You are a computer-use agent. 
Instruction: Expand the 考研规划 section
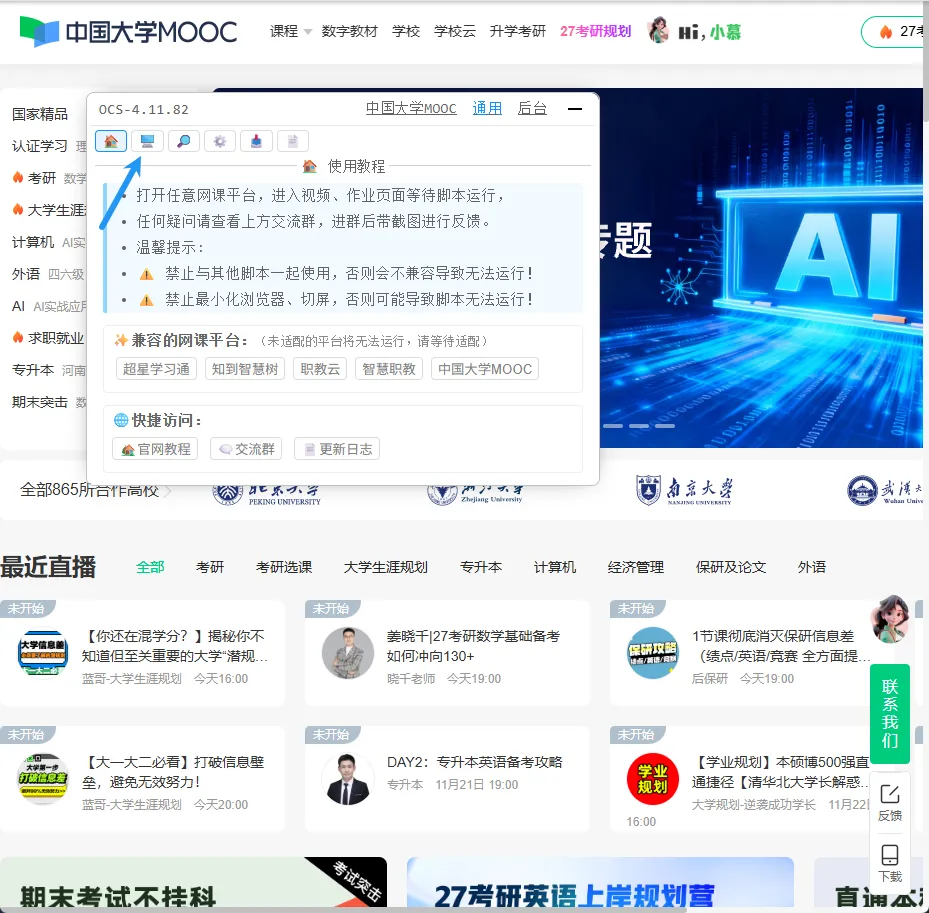(x=596, y=31)
